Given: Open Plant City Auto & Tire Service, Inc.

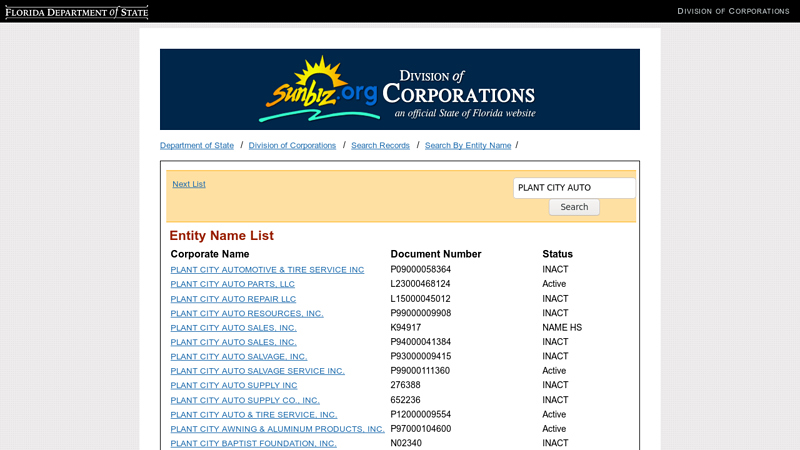Looking at the screenshot, I should click(x=254, y=415).
